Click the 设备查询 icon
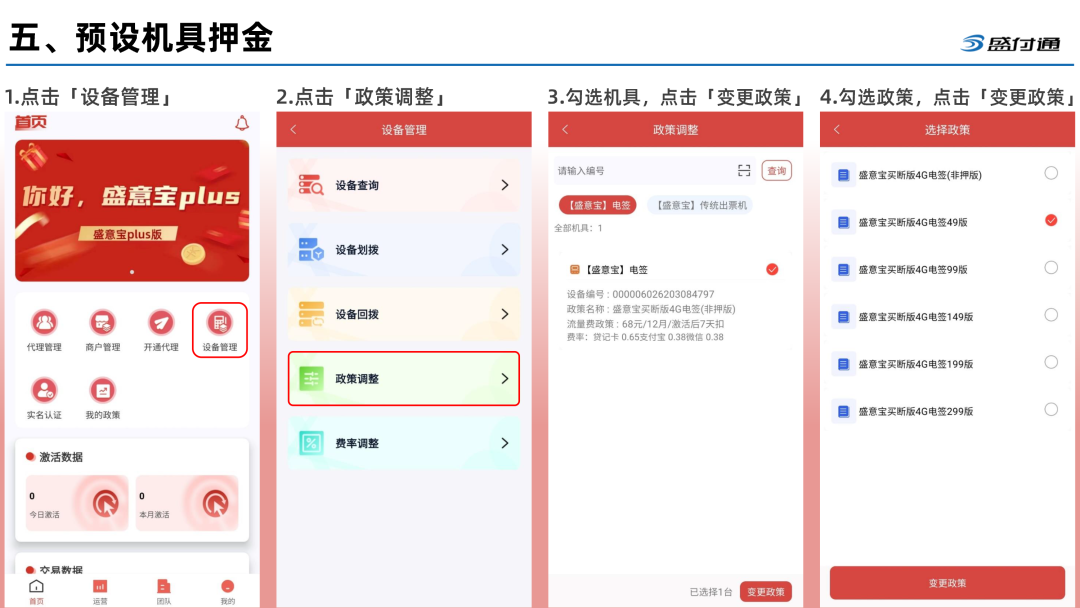Screen dimensions: 1080x608 click(311, 185)
